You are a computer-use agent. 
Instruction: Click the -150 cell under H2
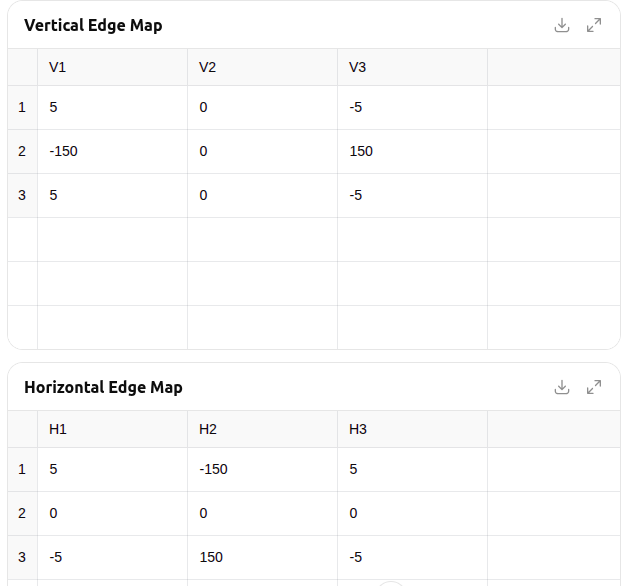pyautogui.click(x=262, y=469)
